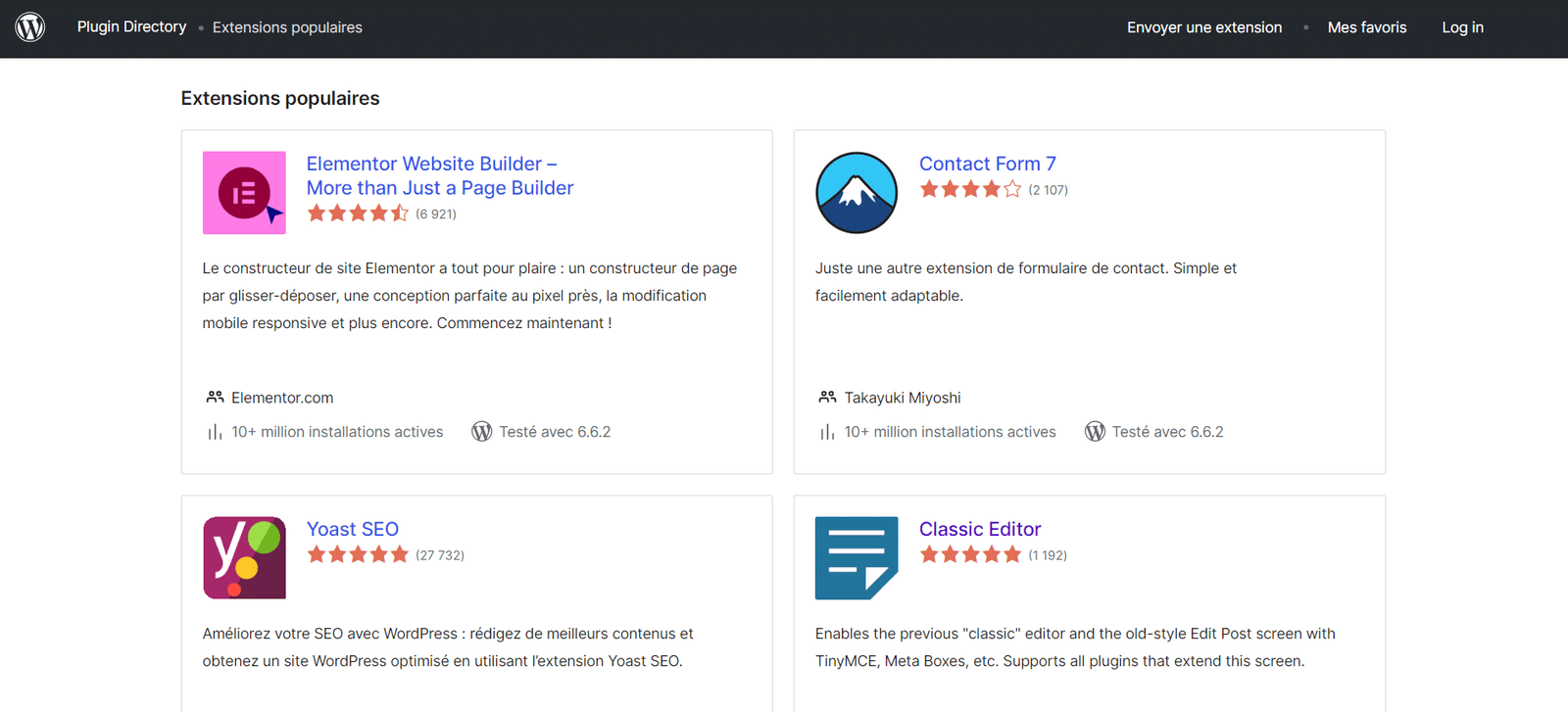This screenshot has width=1568, height=712.
Task: Click the Yoast SEO plugin icon
Action: click(244, 558)
